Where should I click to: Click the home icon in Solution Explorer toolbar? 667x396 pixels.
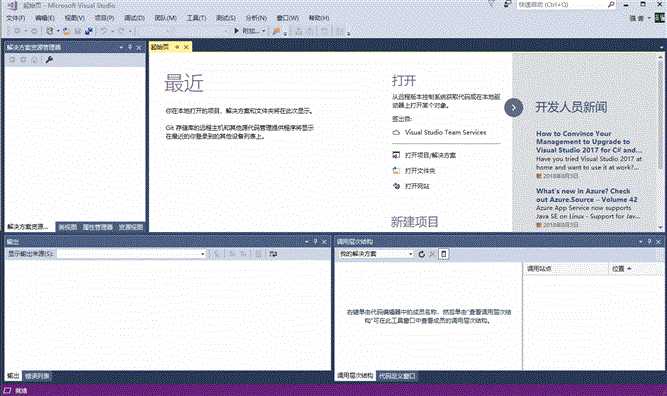coord(35,60)
